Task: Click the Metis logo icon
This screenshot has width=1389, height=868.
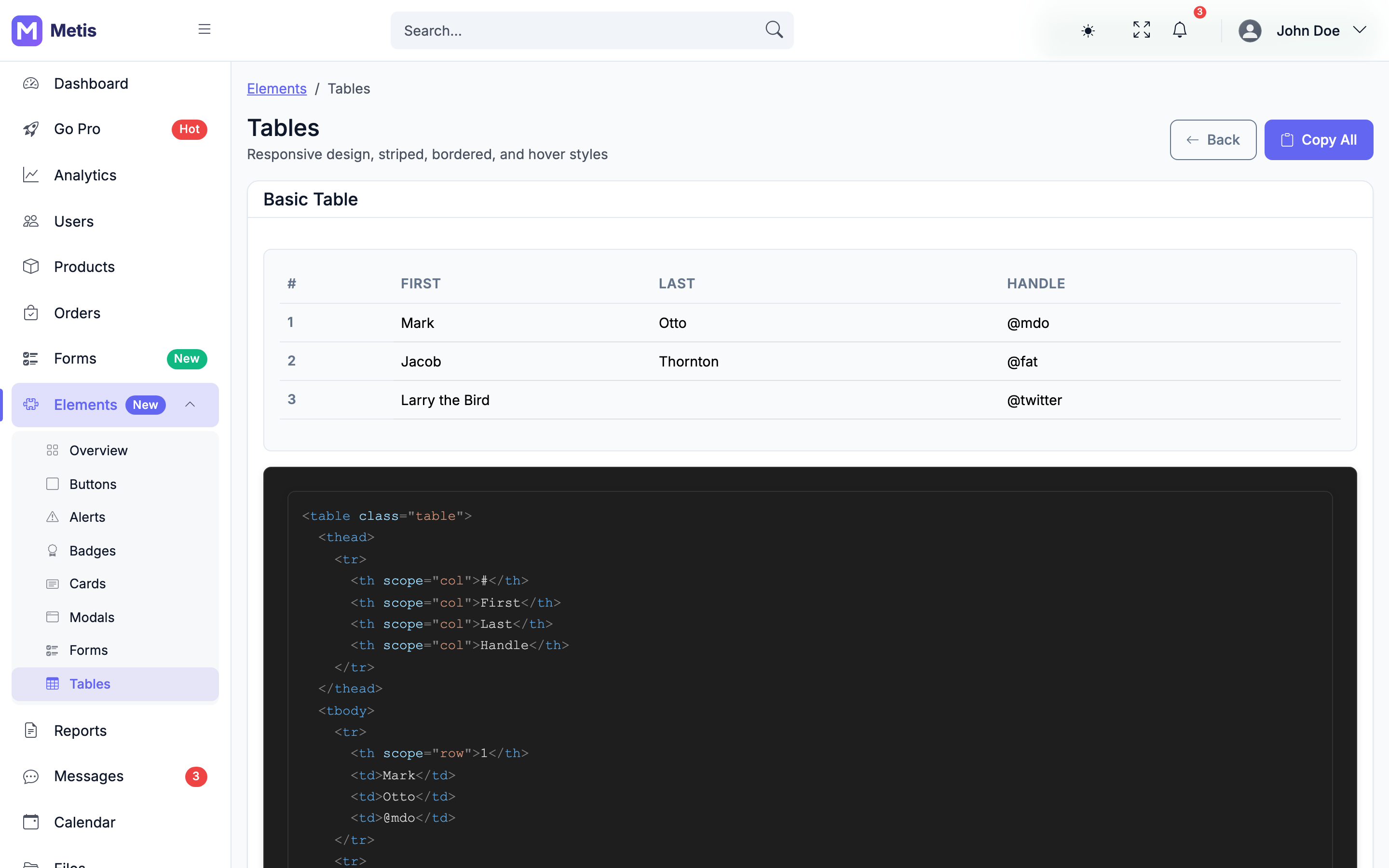Action: tap(27, 30)
